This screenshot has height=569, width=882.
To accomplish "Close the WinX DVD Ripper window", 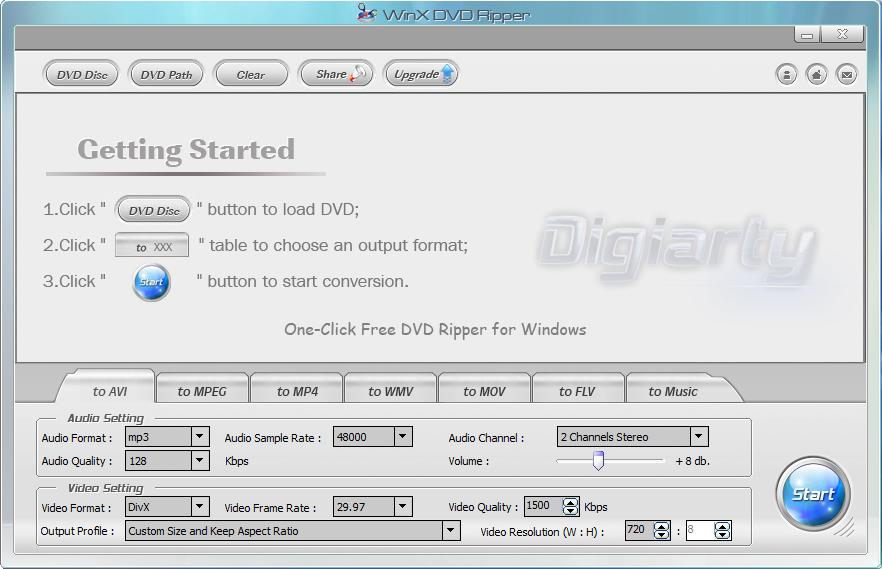I will click(x=842, y=34).
